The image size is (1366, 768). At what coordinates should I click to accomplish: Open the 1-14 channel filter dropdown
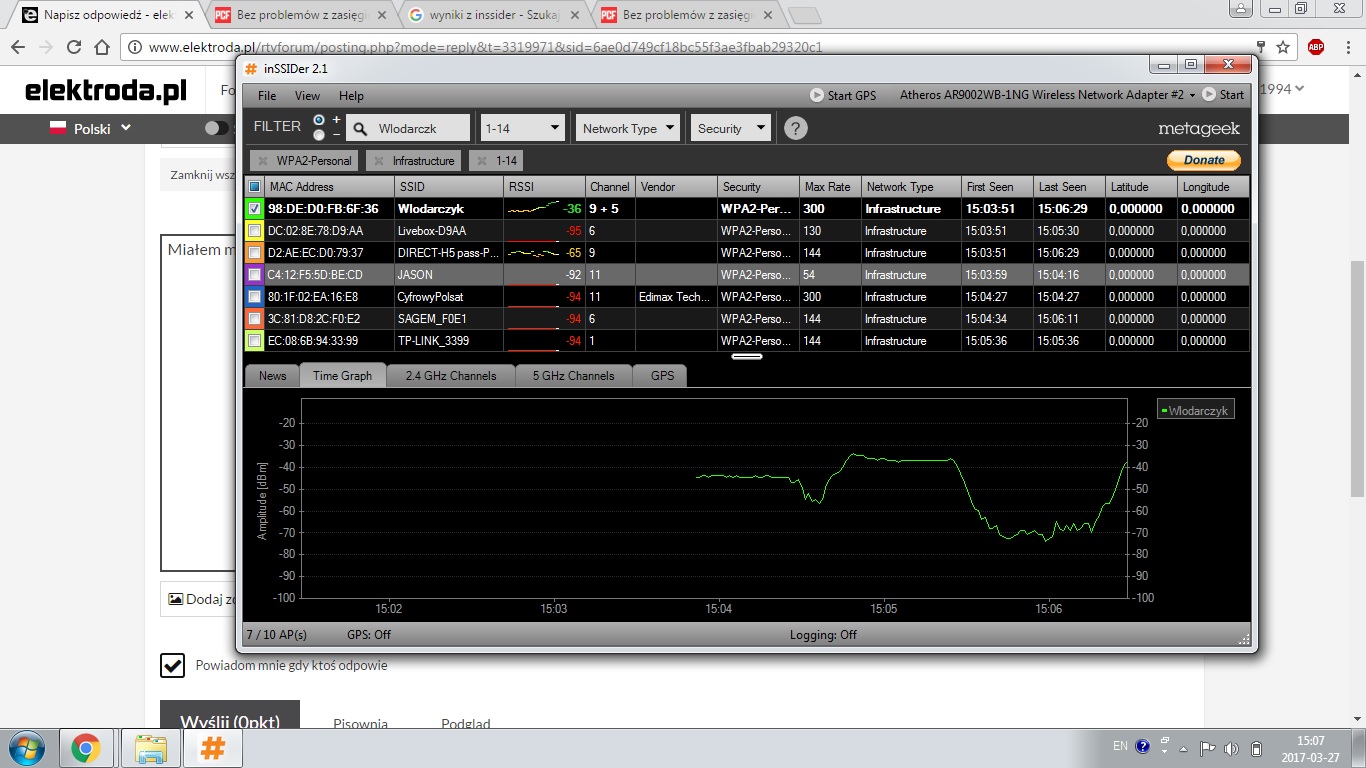pyautogui.click(x=523, y=128)
